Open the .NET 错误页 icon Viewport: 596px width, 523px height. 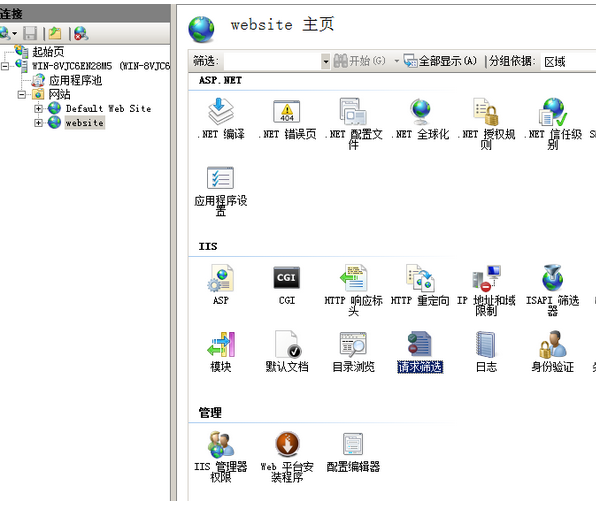(x=287, y=119)
